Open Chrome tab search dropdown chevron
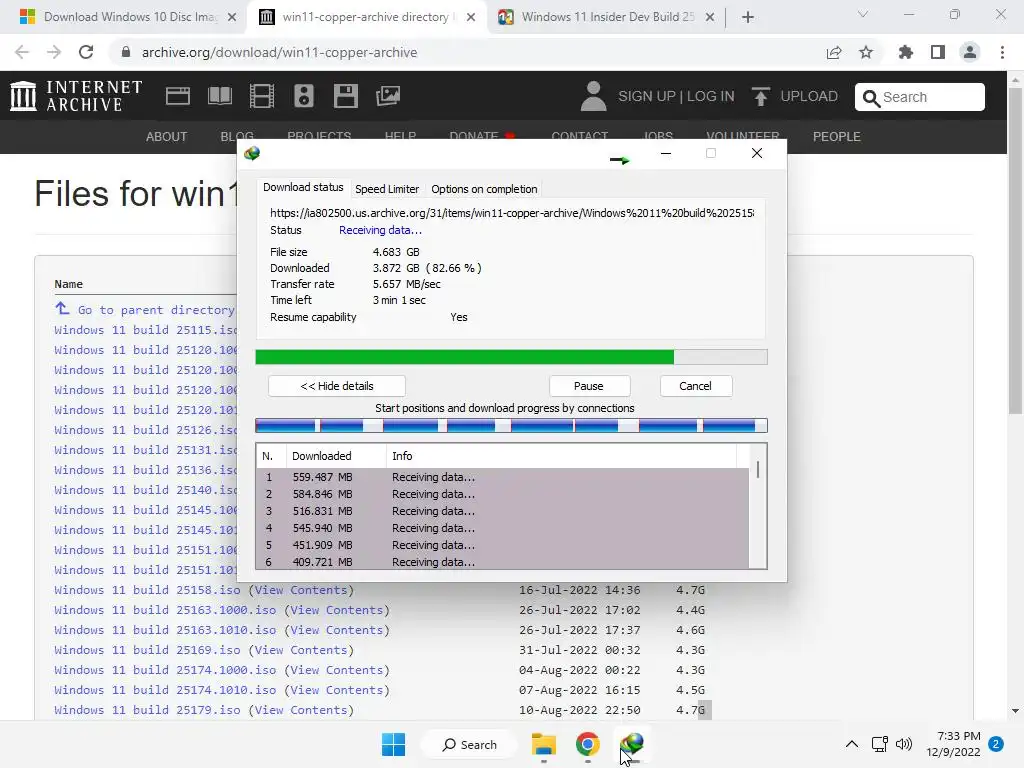 863,14
